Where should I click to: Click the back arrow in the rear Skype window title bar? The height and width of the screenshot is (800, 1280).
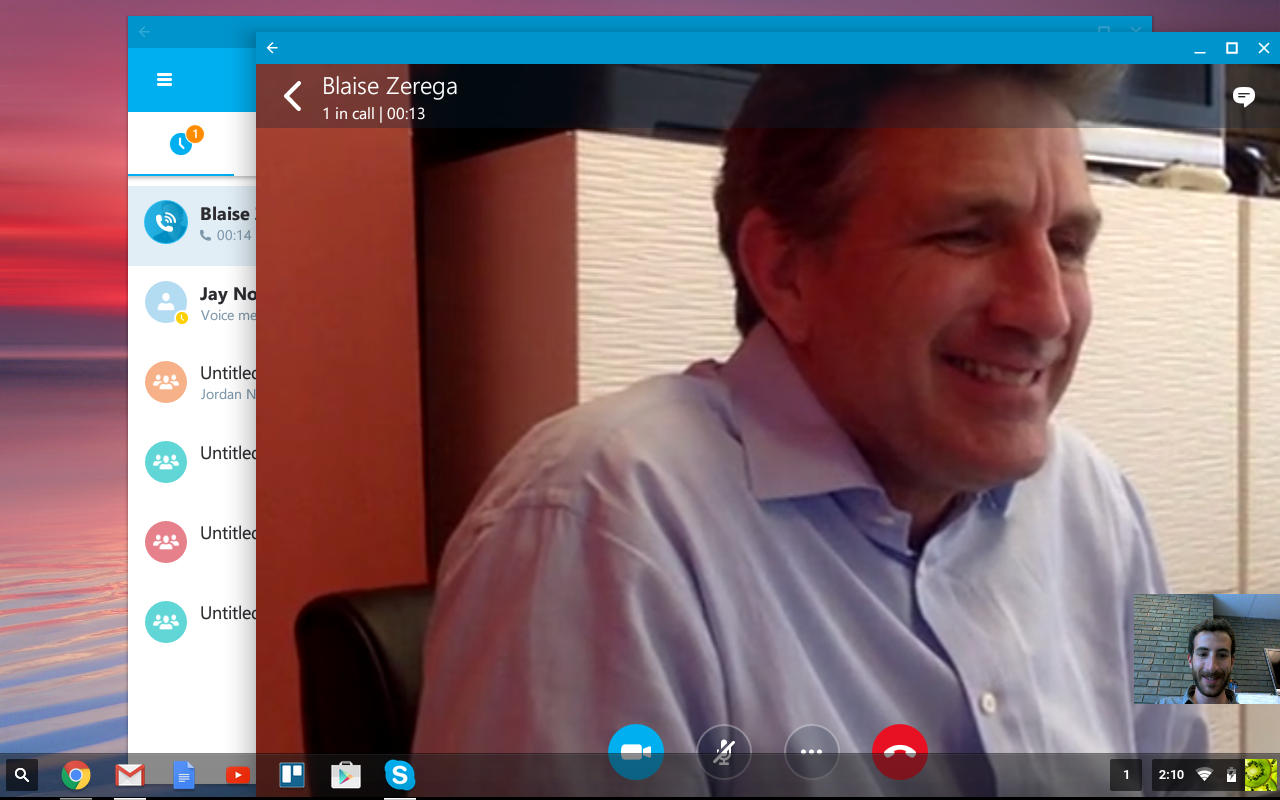[x=144, y=32]
